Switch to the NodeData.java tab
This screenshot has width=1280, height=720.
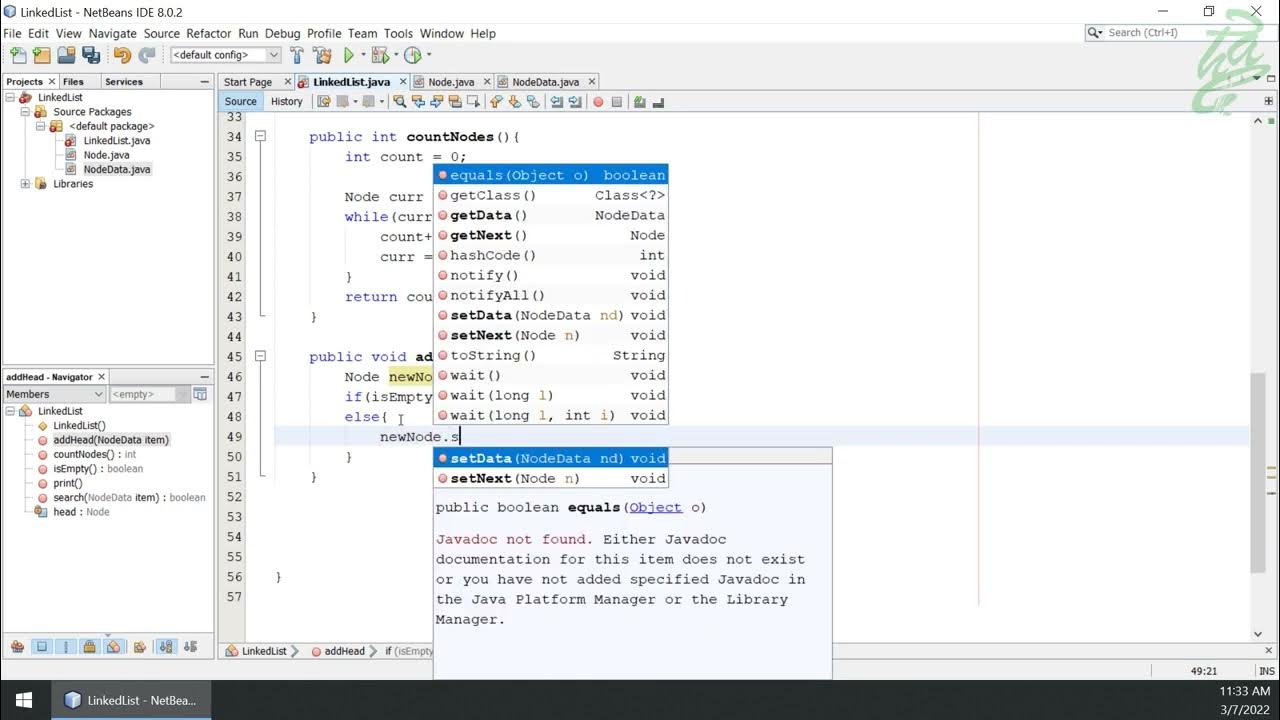click(x=545, y=82)
